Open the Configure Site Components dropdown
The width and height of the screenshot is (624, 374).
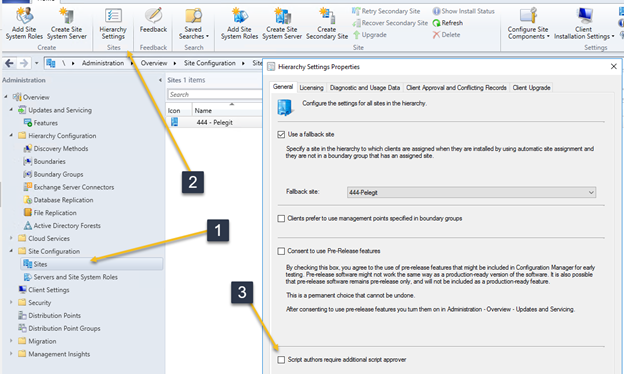528,24
